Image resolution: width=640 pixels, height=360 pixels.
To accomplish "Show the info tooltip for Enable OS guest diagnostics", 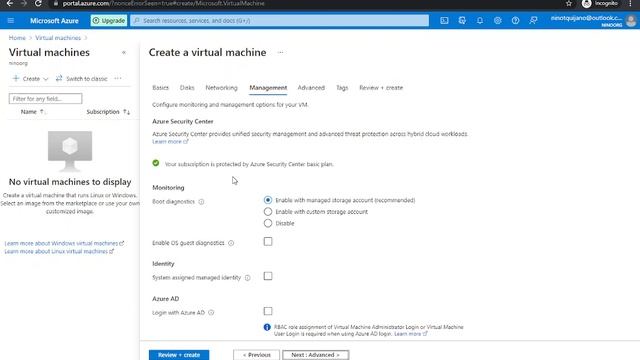I will pos(231,243).
